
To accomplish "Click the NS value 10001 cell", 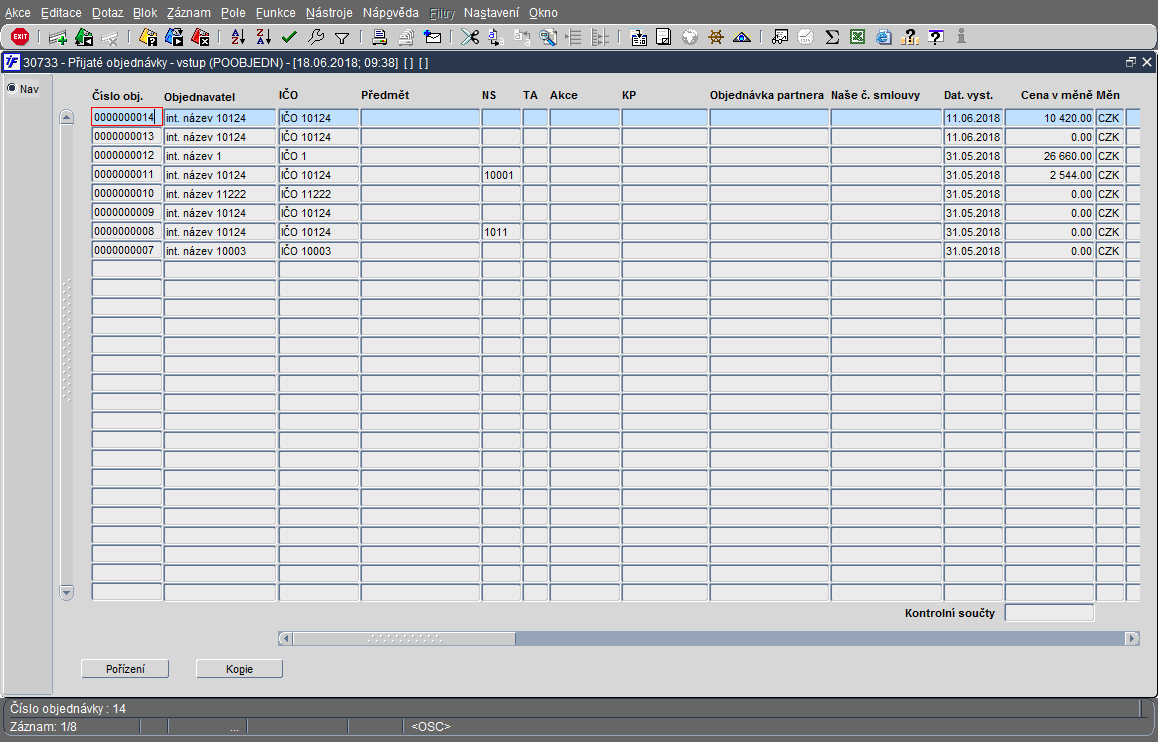I will click(501, 175).
